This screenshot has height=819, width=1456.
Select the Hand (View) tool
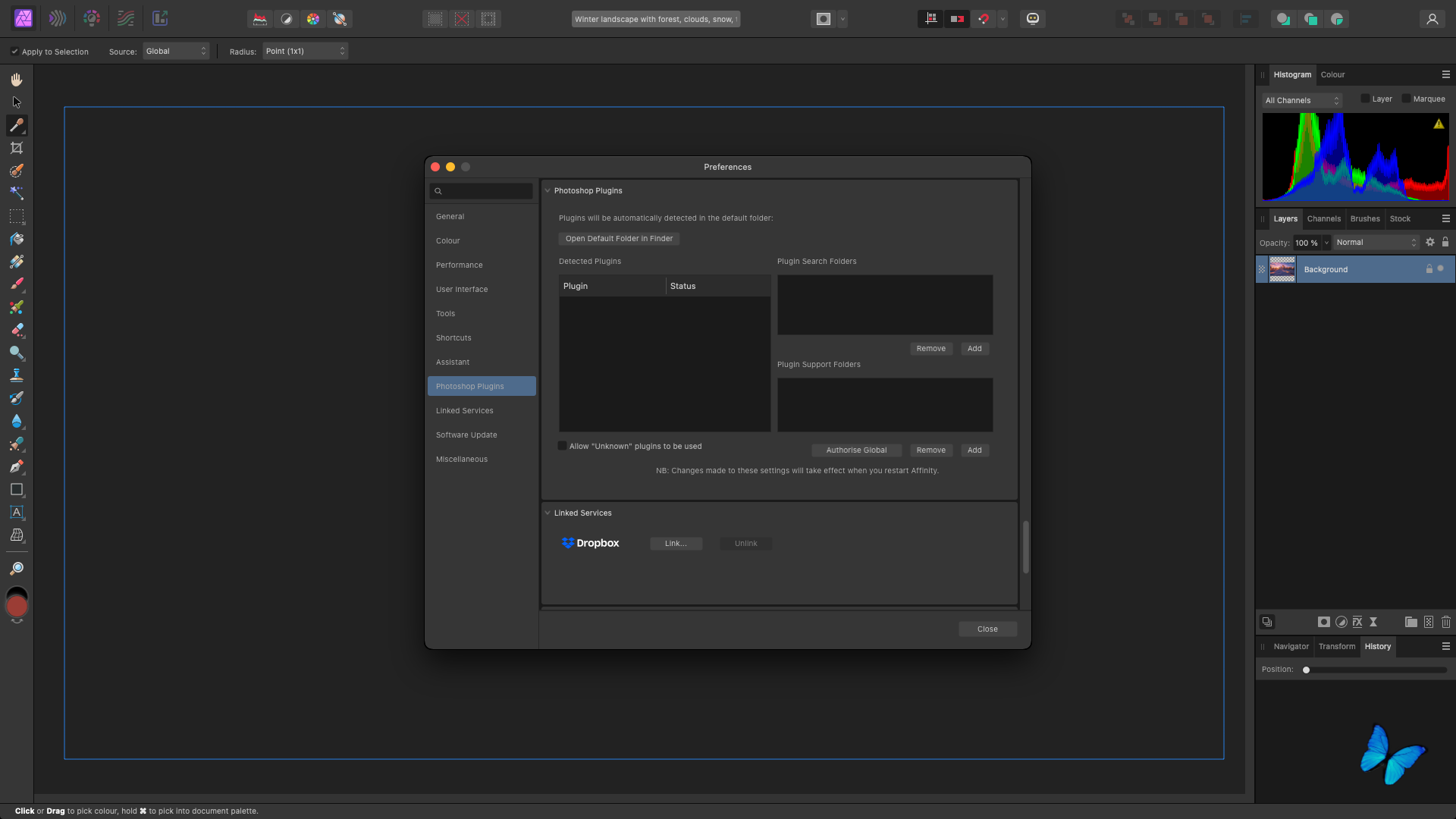(17, 80)
